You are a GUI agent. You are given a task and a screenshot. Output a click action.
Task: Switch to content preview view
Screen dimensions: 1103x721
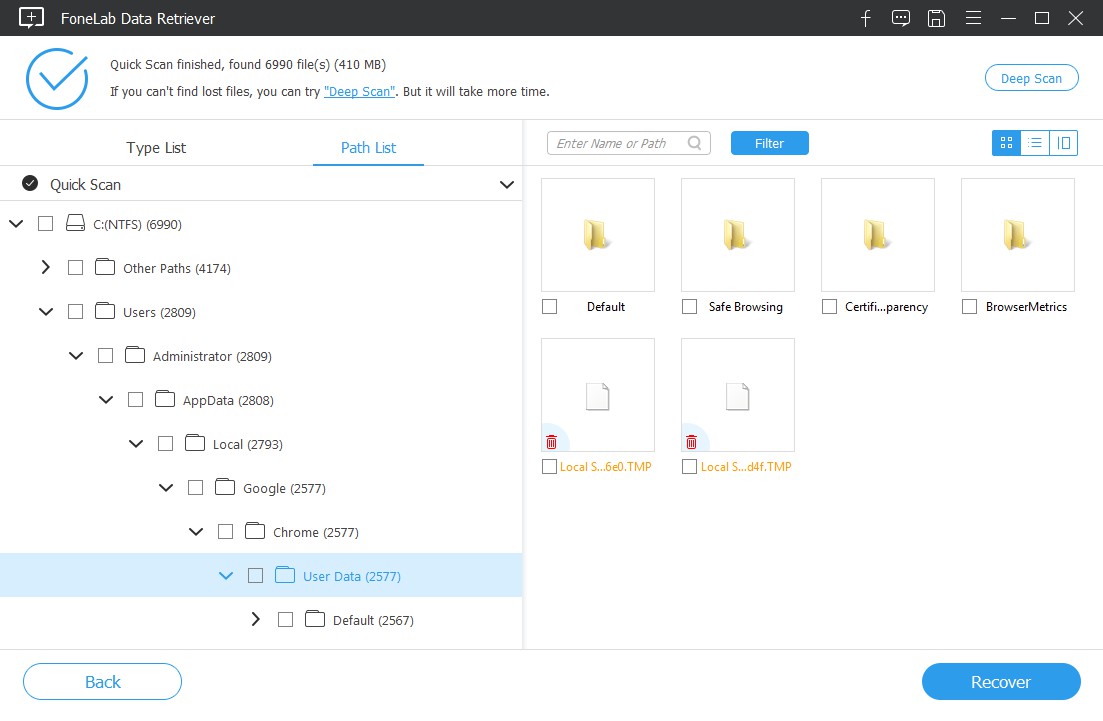click(1064, 143)
